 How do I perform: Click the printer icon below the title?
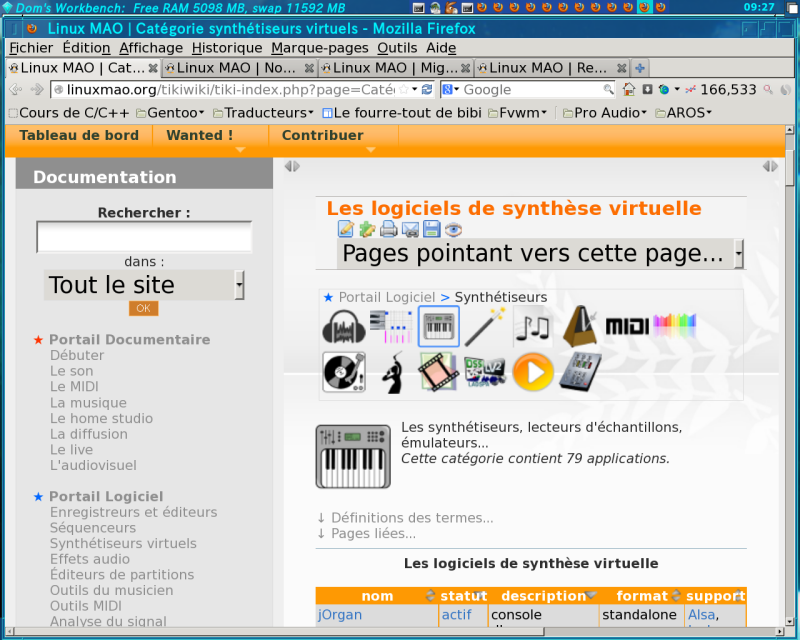click(x=389, y=229)
